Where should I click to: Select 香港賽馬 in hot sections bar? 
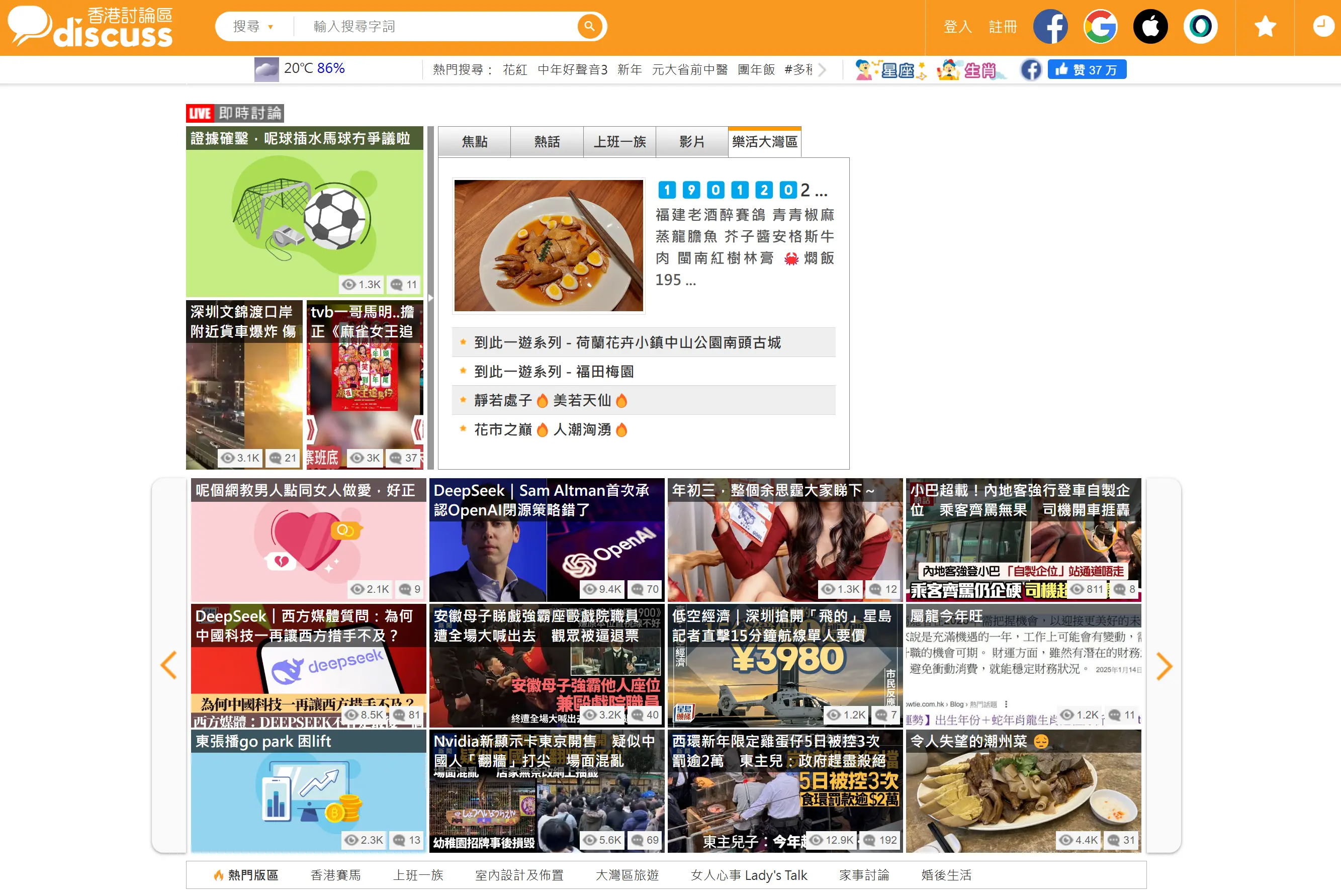tap(335, 875)
